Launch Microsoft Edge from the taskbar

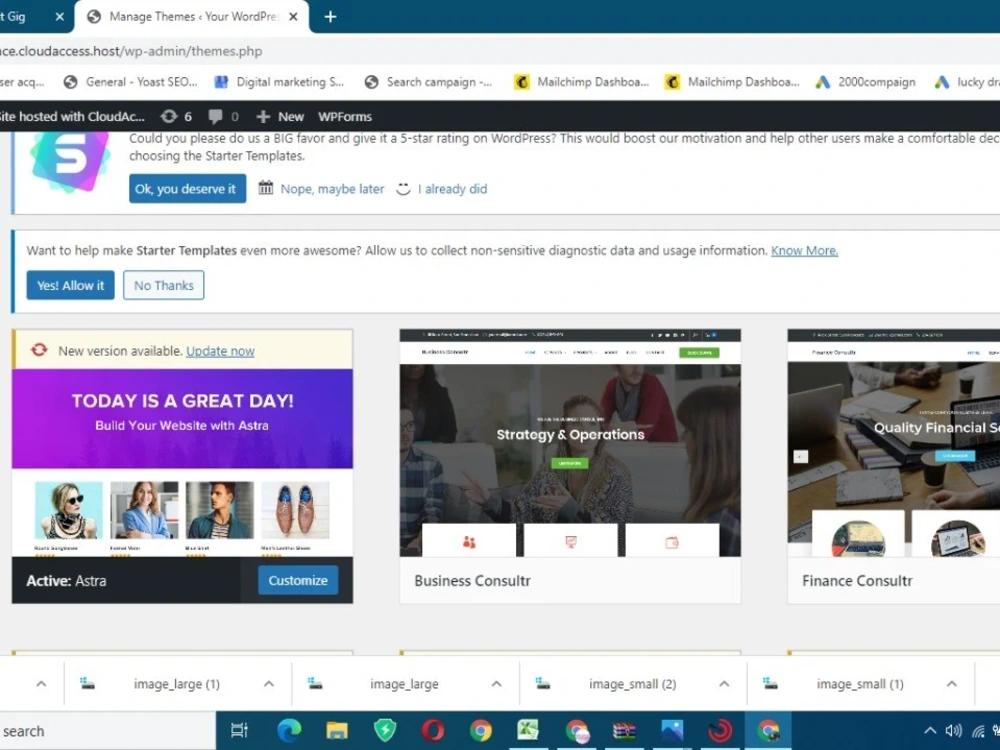click(x=289, y=730)
